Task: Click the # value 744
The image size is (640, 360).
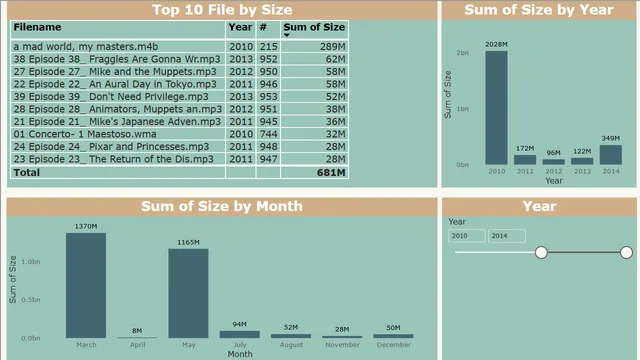Action: [x=269, y=134]
